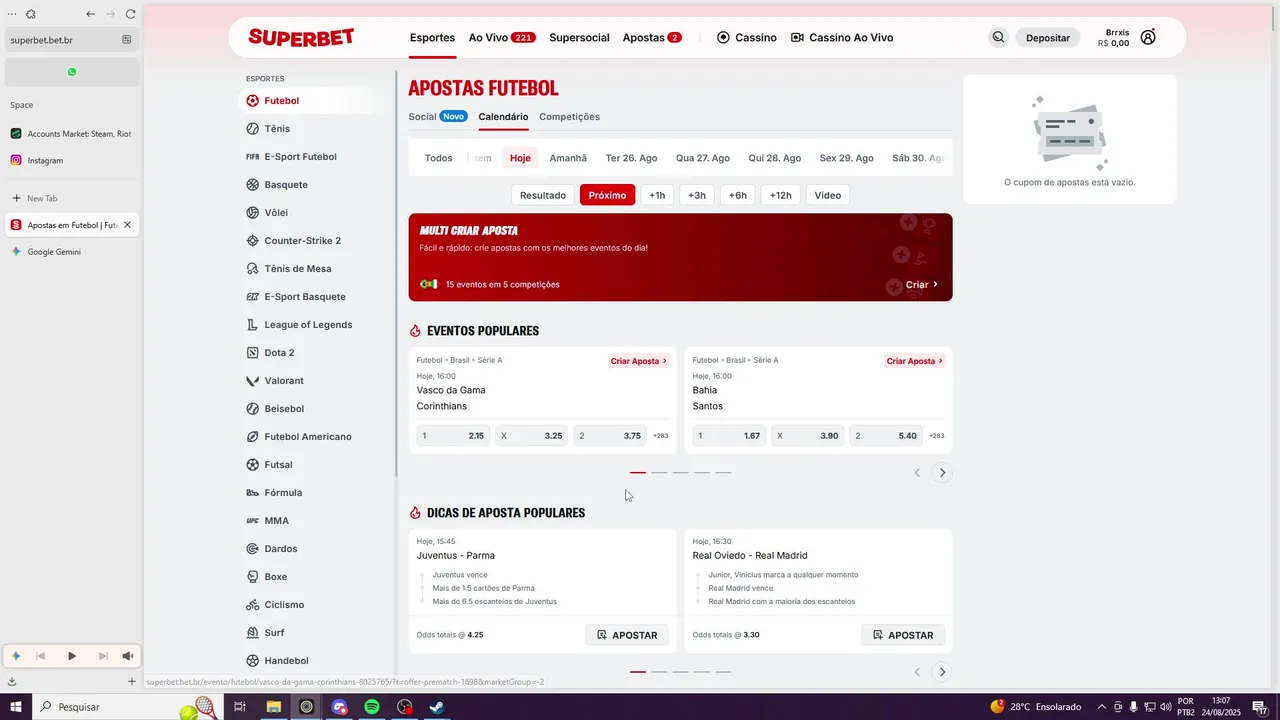Open Valorant category

pyautogui.click(x=275, y=381)
